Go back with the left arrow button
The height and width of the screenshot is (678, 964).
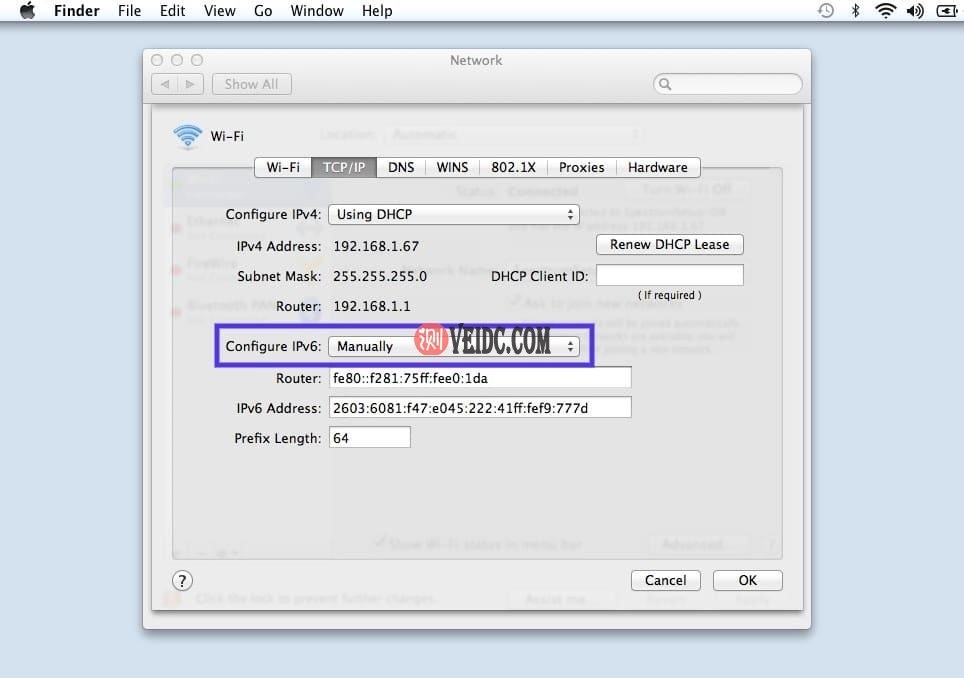165,84
